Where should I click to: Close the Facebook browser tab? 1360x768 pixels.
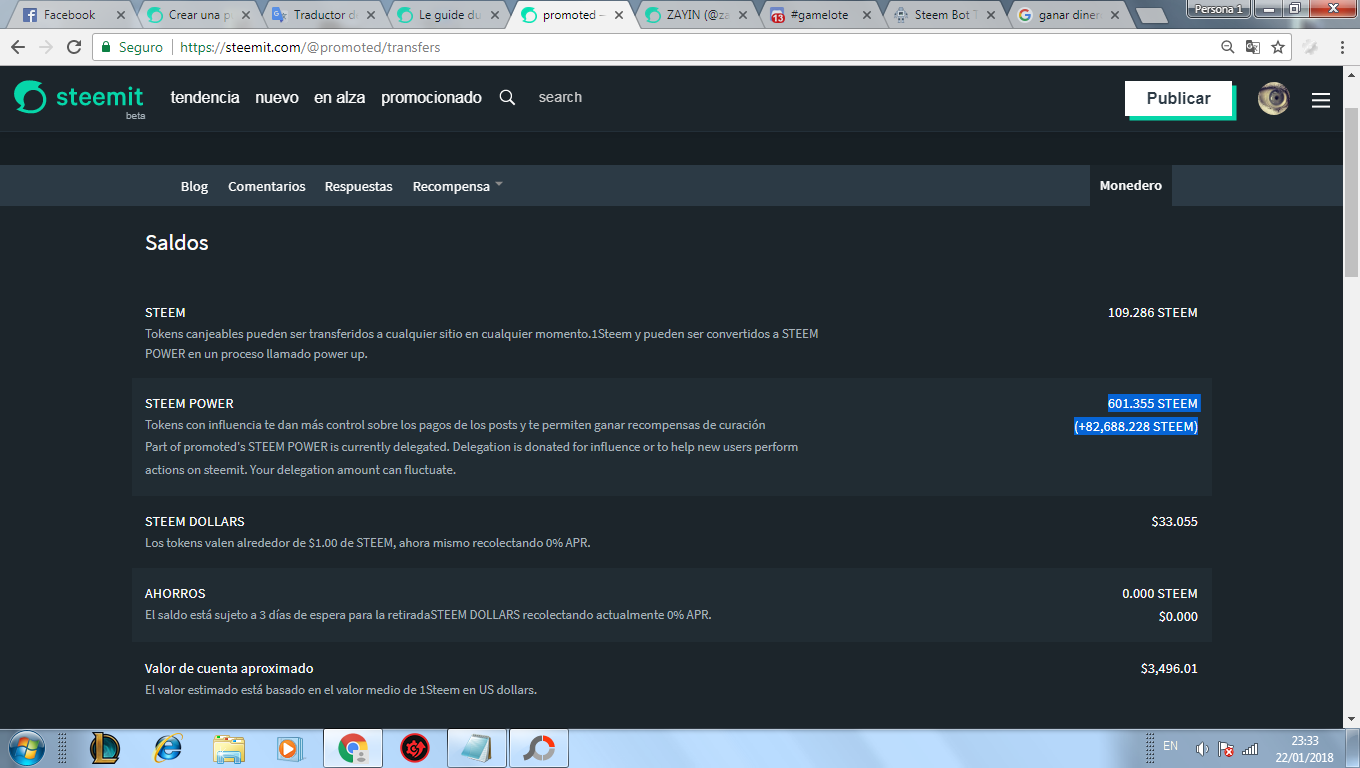click(x=121, y=15)
